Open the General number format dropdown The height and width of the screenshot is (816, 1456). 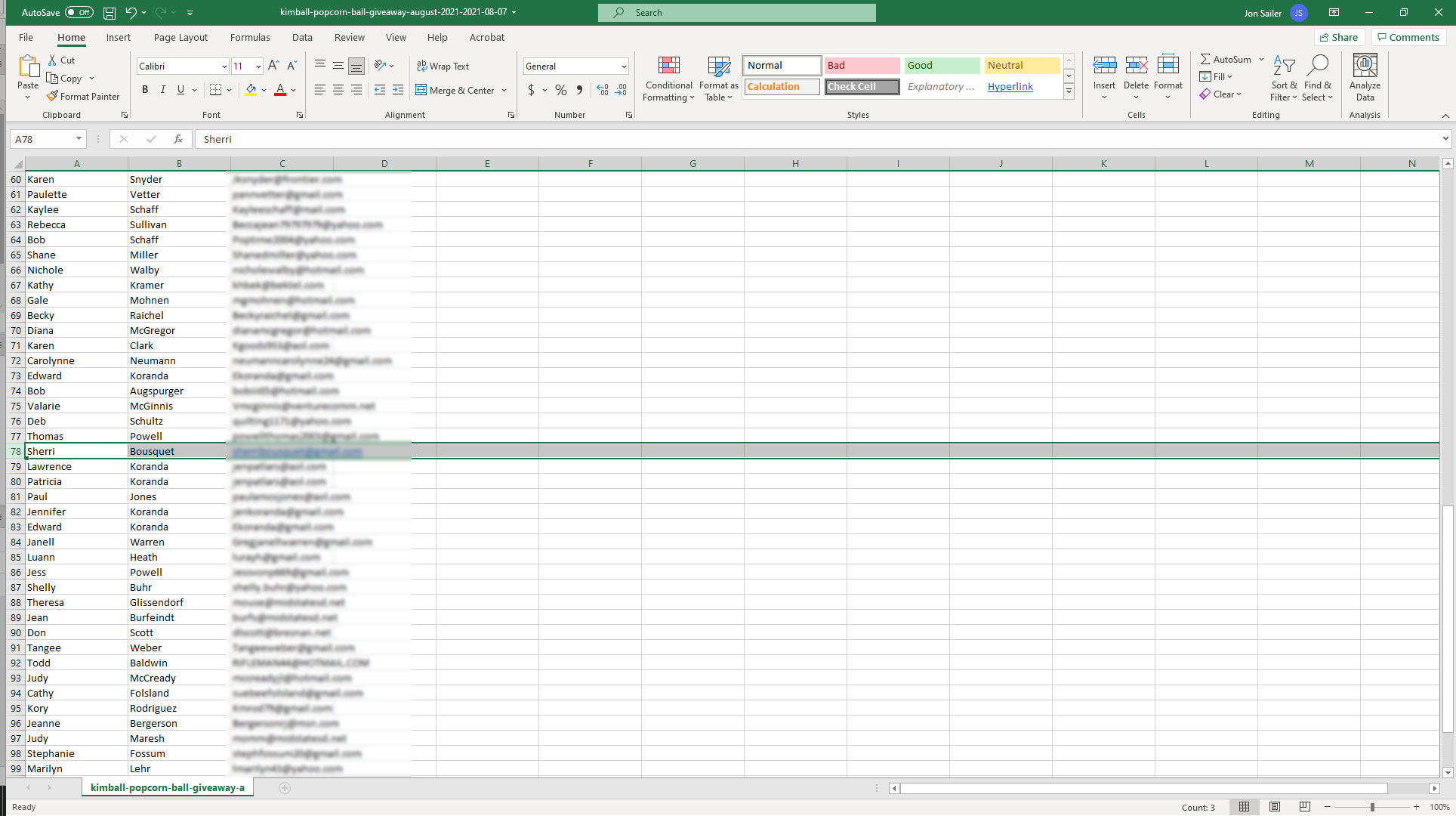tap(624, 66)
